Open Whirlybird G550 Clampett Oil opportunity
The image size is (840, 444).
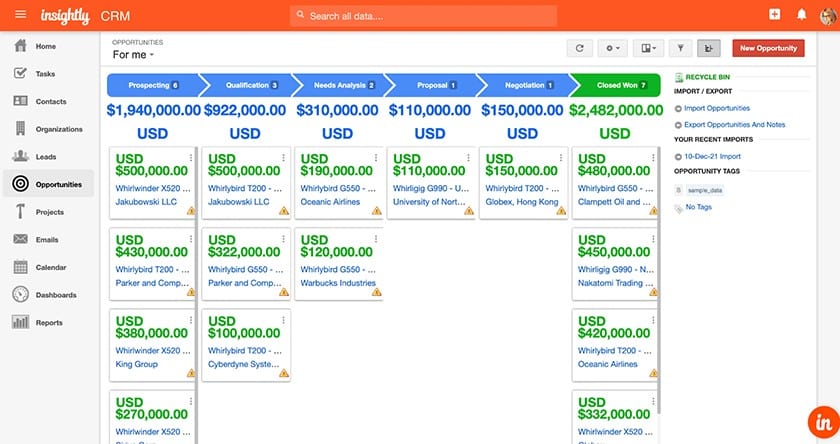(x=616, y=189)
